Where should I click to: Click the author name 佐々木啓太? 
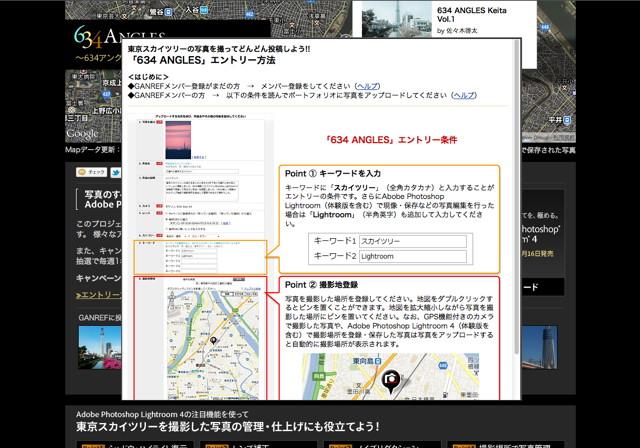coord(461,31)
